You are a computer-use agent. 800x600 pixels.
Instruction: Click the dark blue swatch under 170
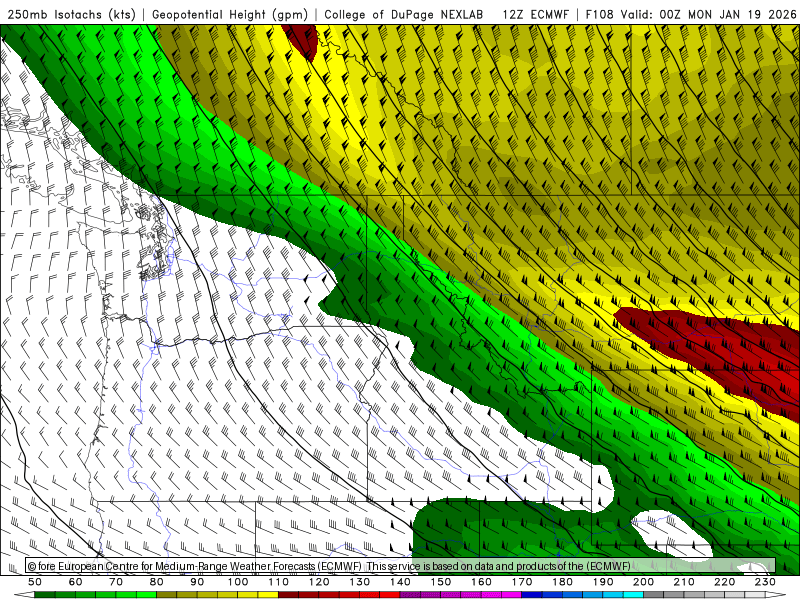point(532,595)
